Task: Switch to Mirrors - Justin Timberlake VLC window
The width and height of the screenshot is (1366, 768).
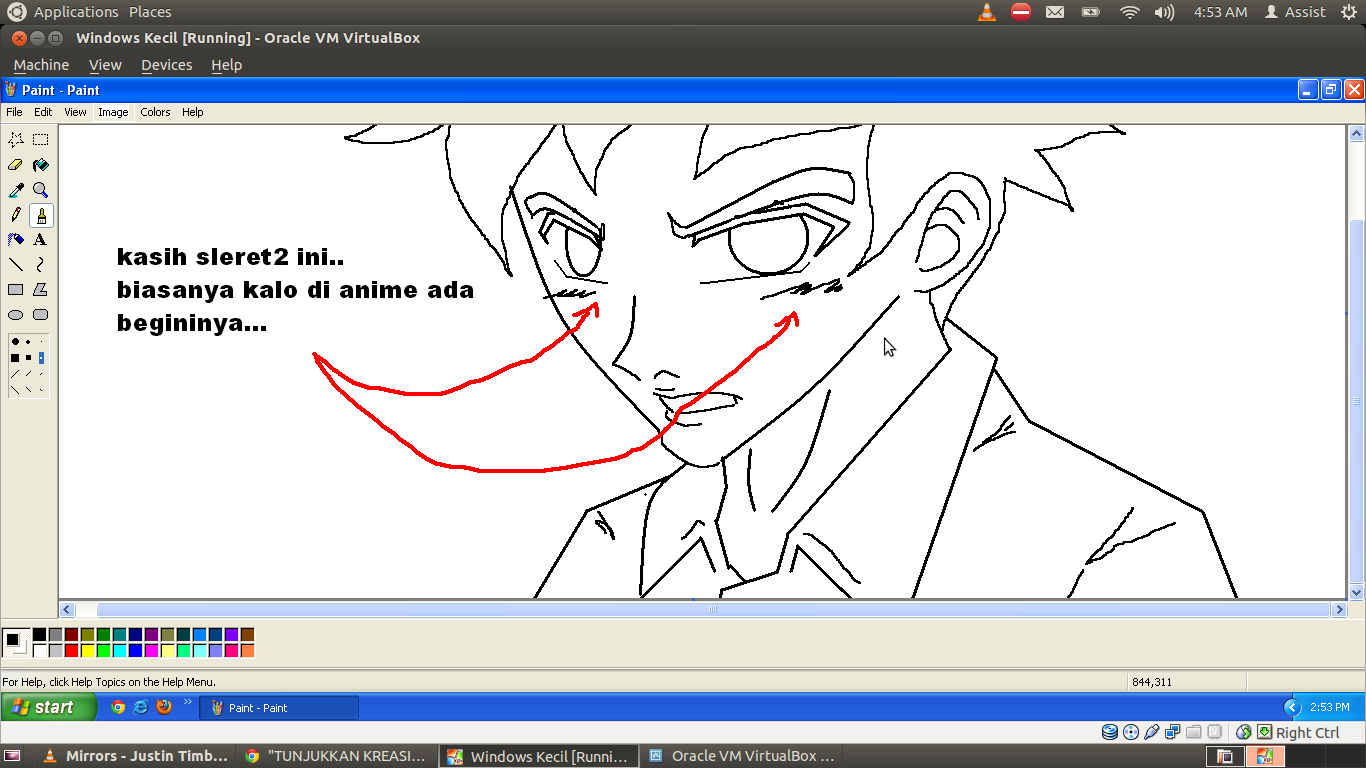Action: pos(137,756)
